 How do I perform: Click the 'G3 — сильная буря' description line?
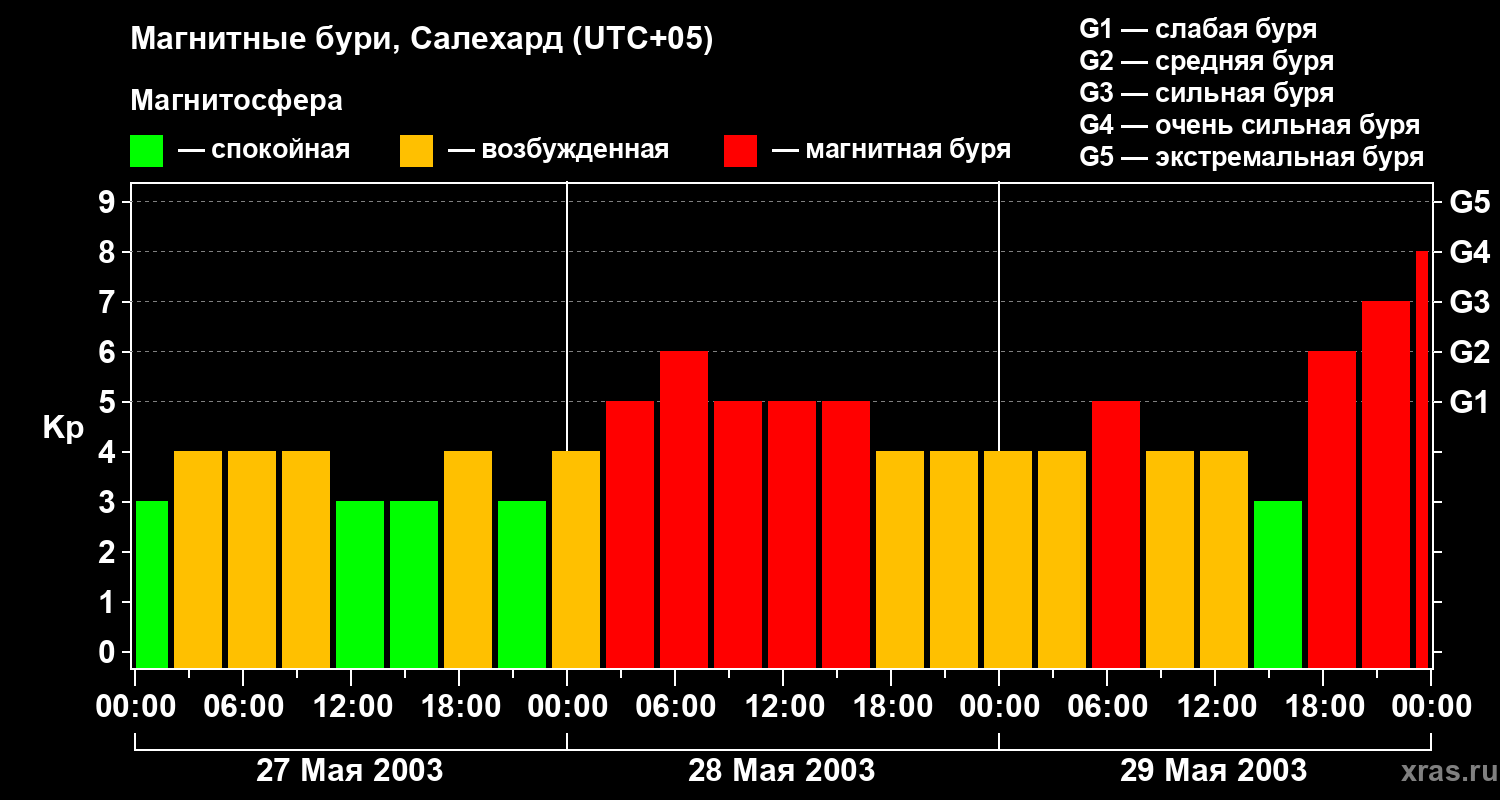tap(1207, 93)
